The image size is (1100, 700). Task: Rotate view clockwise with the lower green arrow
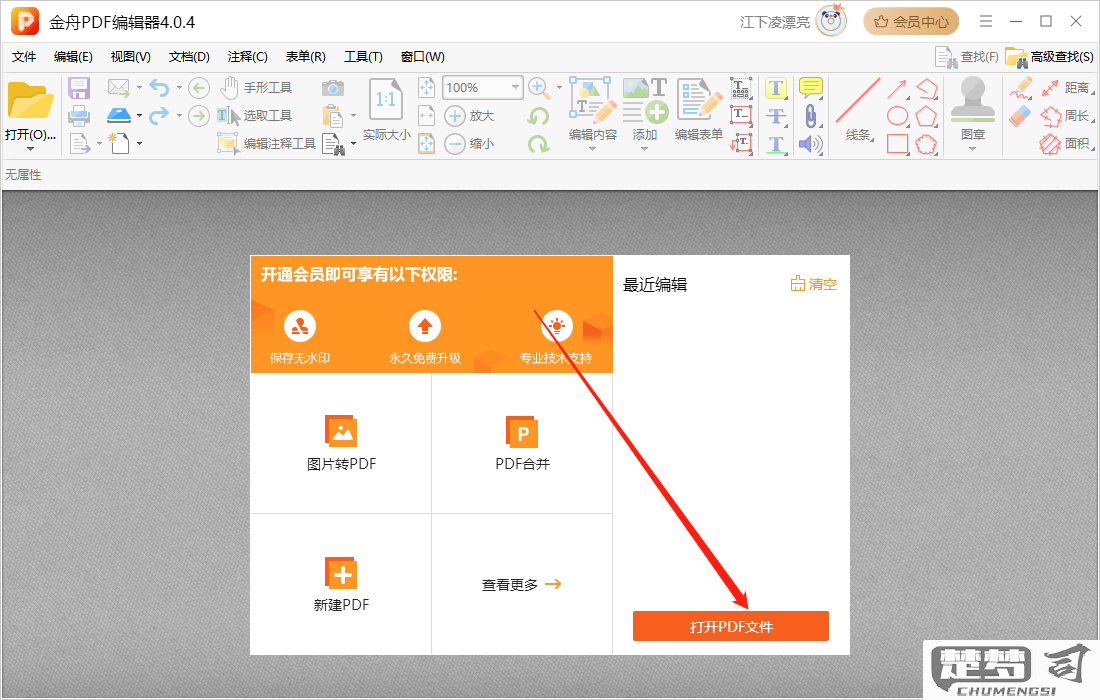tap(539, 144)
